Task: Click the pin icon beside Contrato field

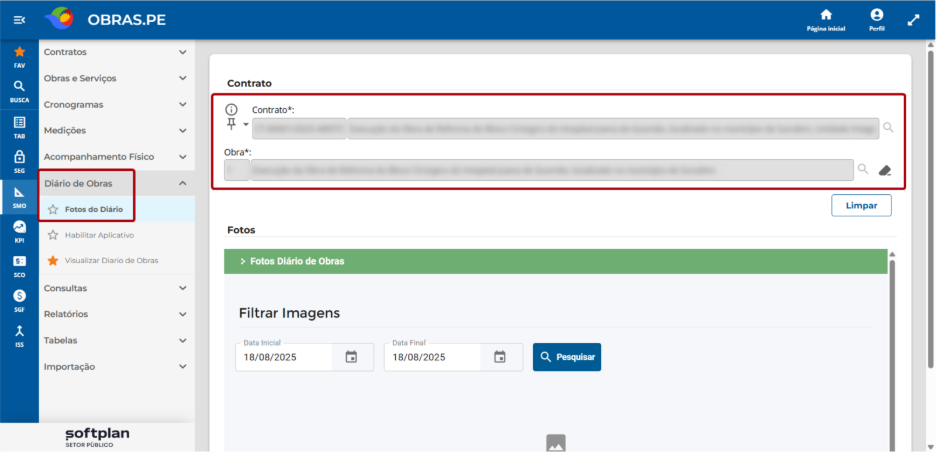Action: coord(231,124)
